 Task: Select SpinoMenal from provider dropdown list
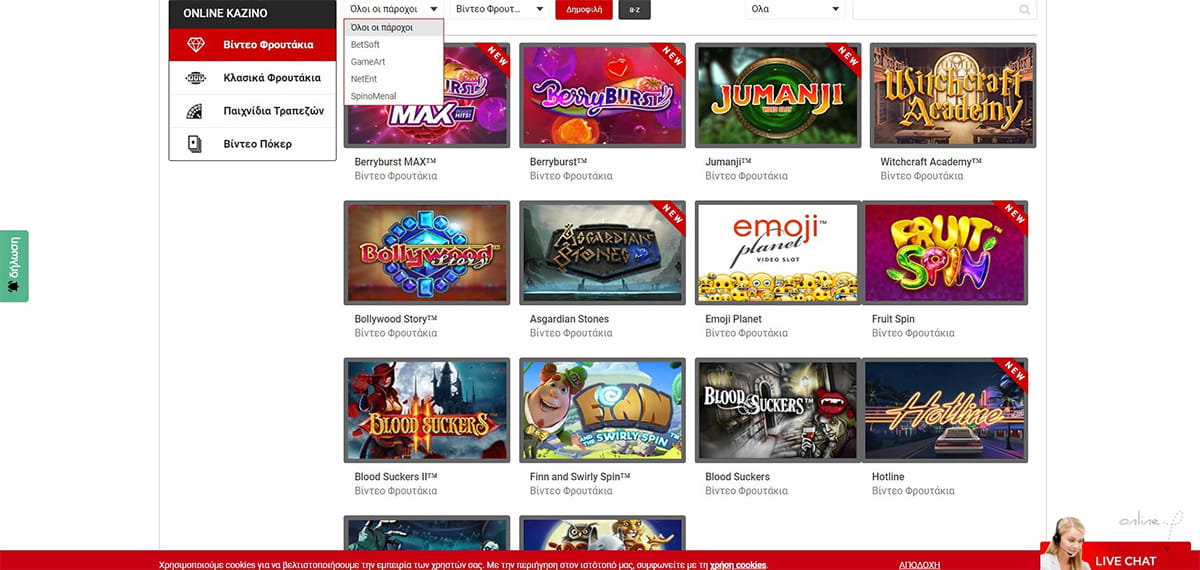point(393,96)
